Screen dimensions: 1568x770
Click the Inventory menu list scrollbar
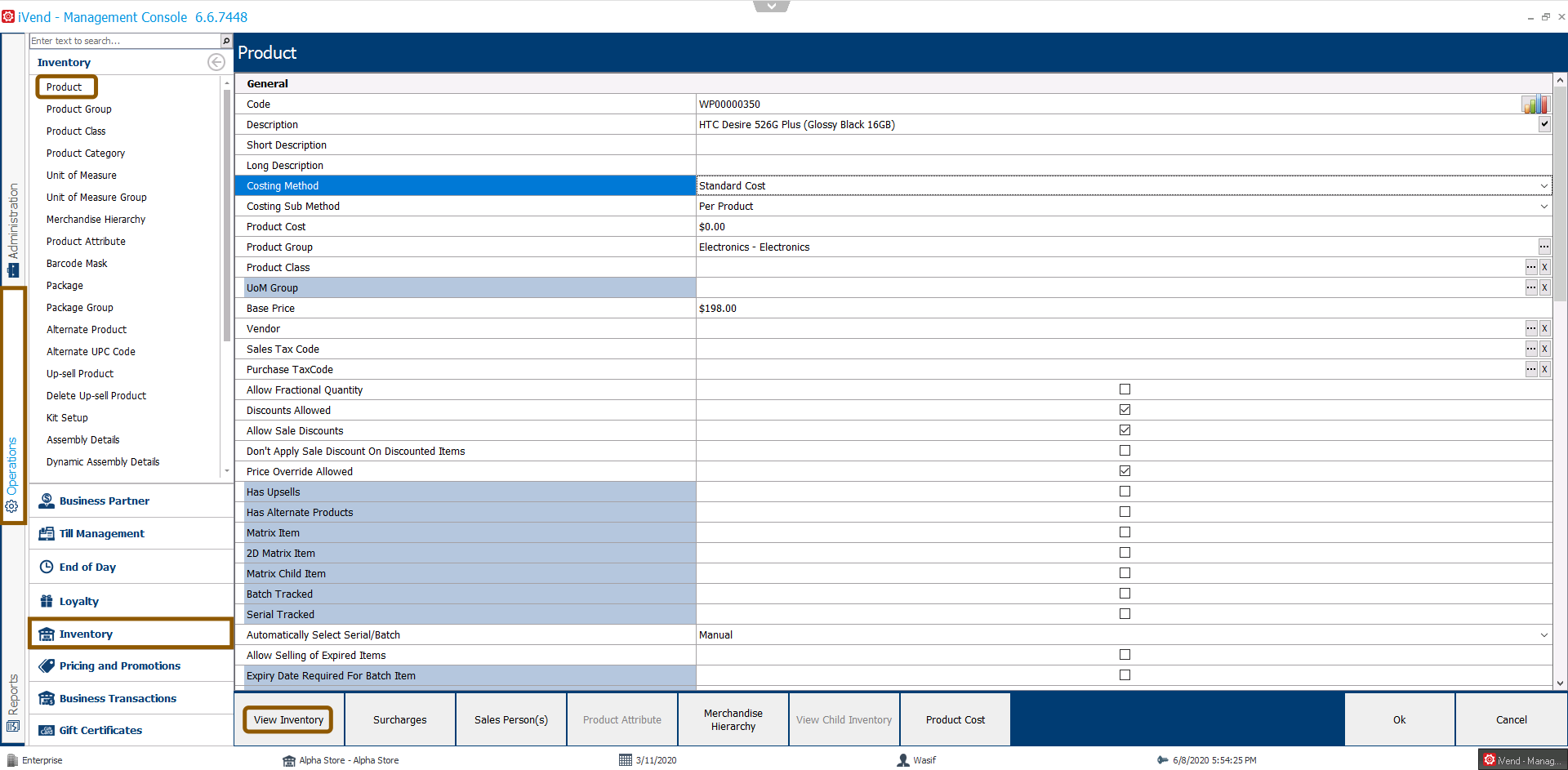(227, 214)
